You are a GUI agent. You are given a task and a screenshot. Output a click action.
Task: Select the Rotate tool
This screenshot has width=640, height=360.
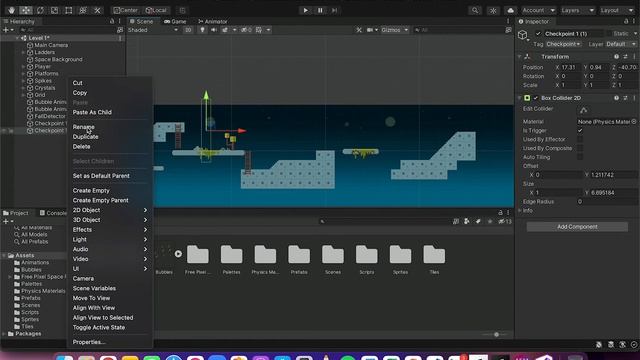click(40, 10)
